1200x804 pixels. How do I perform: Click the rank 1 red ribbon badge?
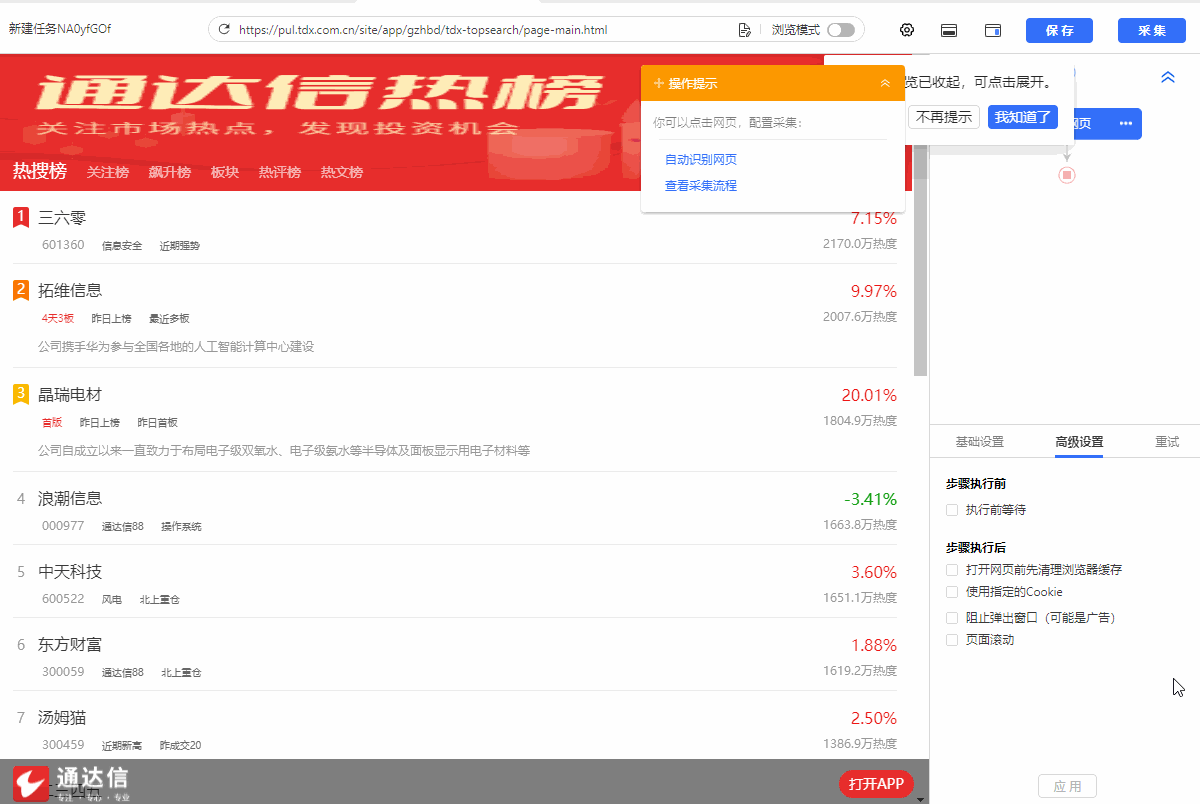(x=21, y=217)
